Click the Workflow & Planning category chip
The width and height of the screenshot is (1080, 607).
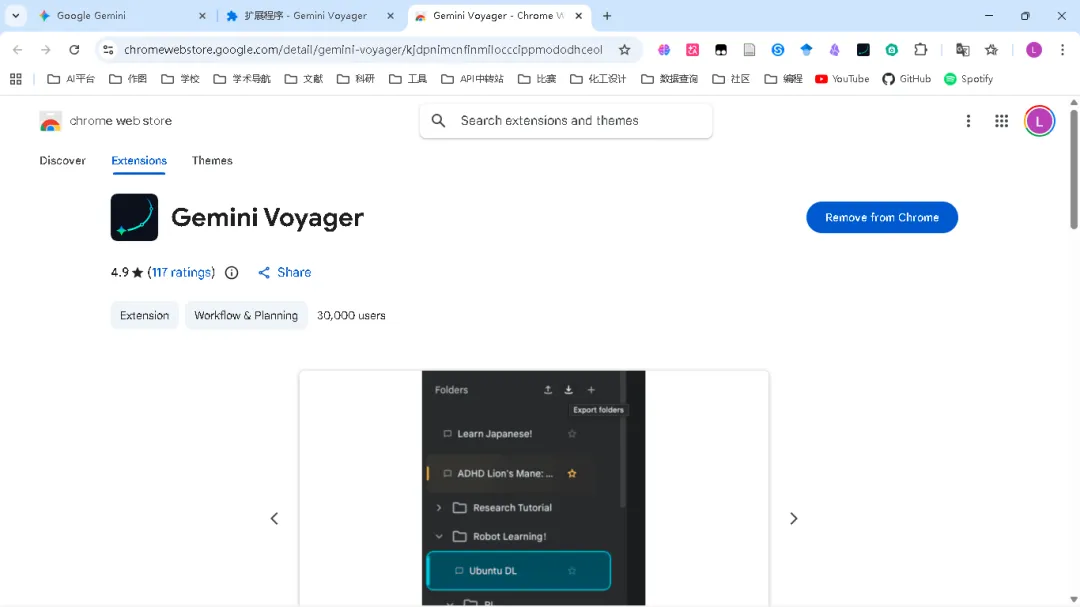coord(246,316)
